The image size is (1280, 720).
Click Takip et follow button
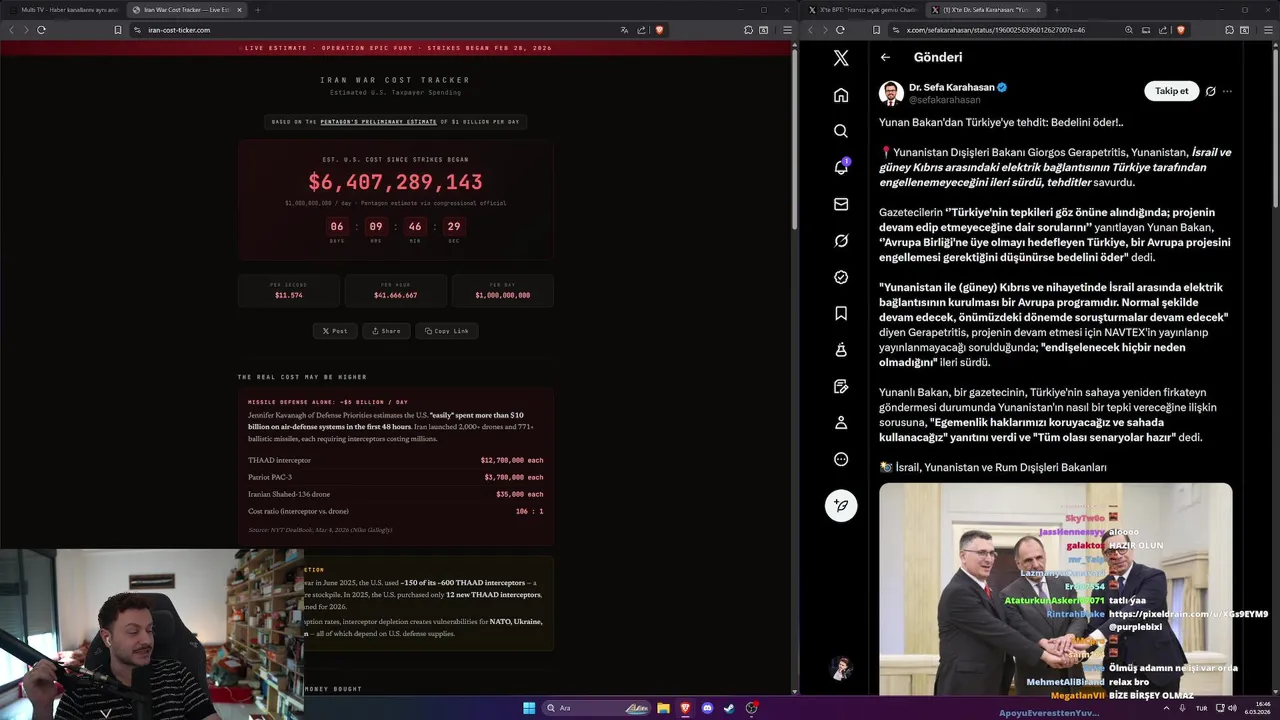click(x=1171, y=91)
